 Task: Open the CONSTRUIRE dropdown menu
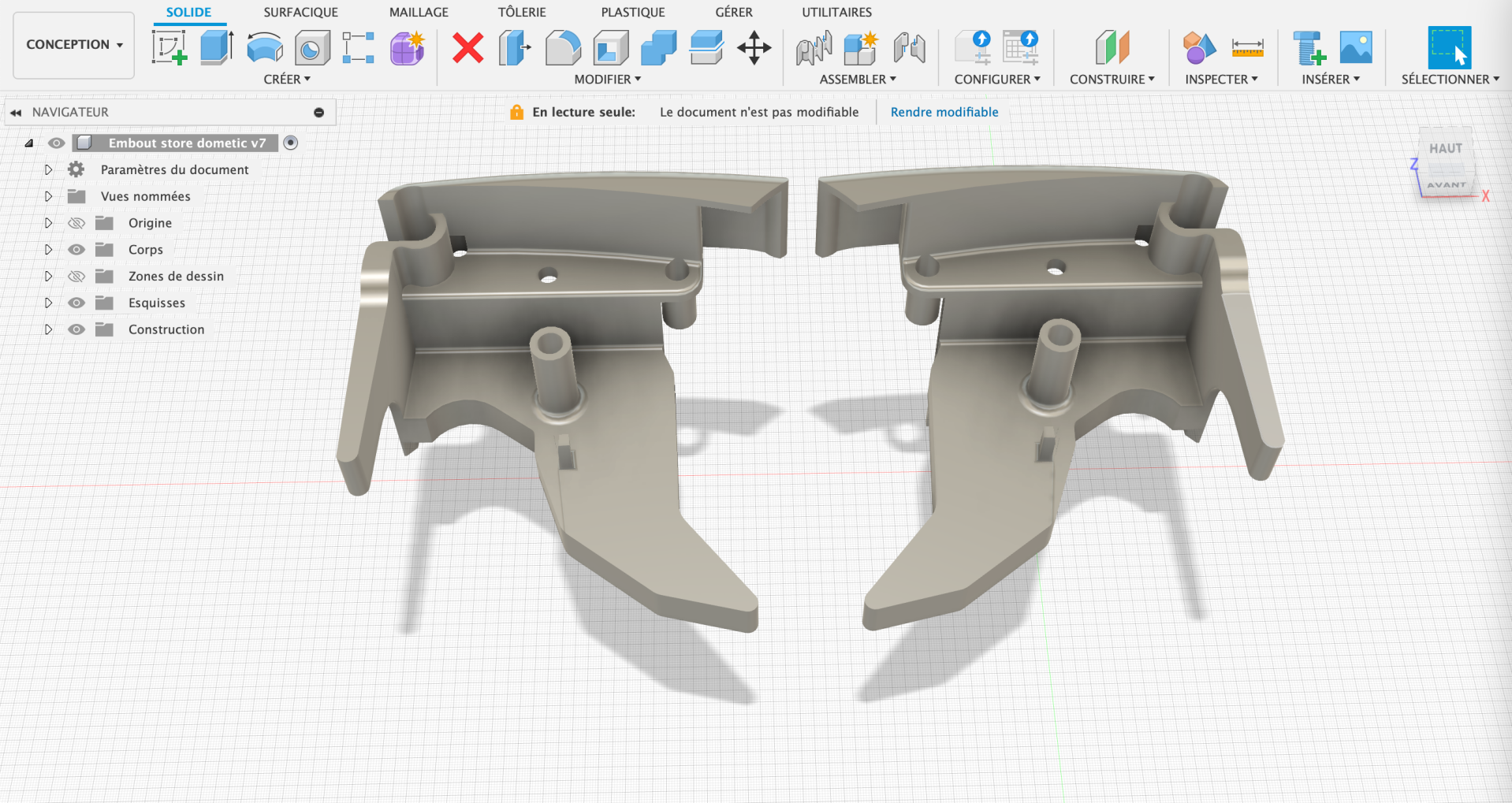(1112, 80)
